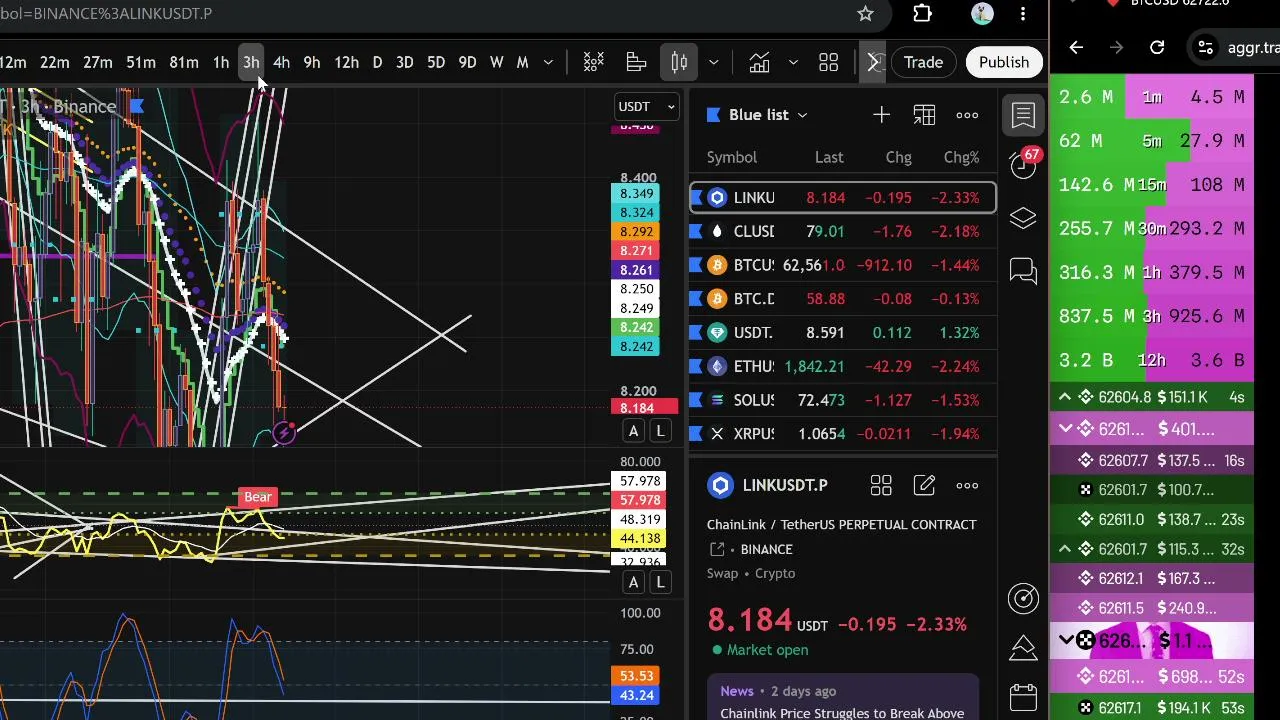Expand hidden toolbar items chevron
Screen dimensions: 1280x720
click(873, 63)
